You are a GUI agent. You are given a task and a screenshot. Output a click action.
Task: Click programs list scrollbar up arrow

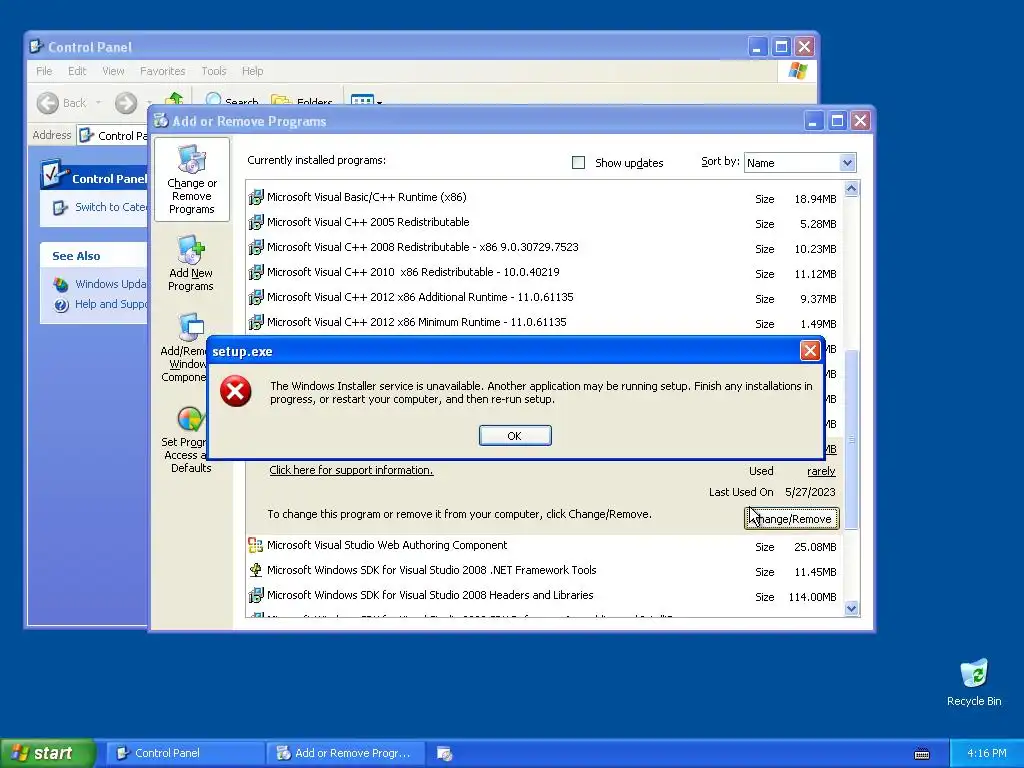click(851, 189)
